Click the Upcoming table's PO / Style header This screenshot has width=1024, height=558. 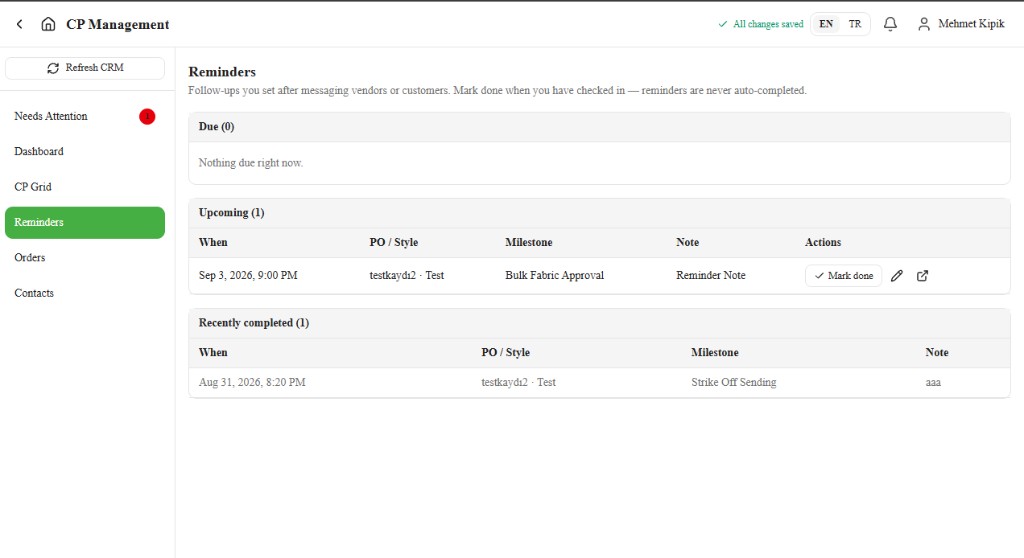pyautogui.click(x=393, y=242)
